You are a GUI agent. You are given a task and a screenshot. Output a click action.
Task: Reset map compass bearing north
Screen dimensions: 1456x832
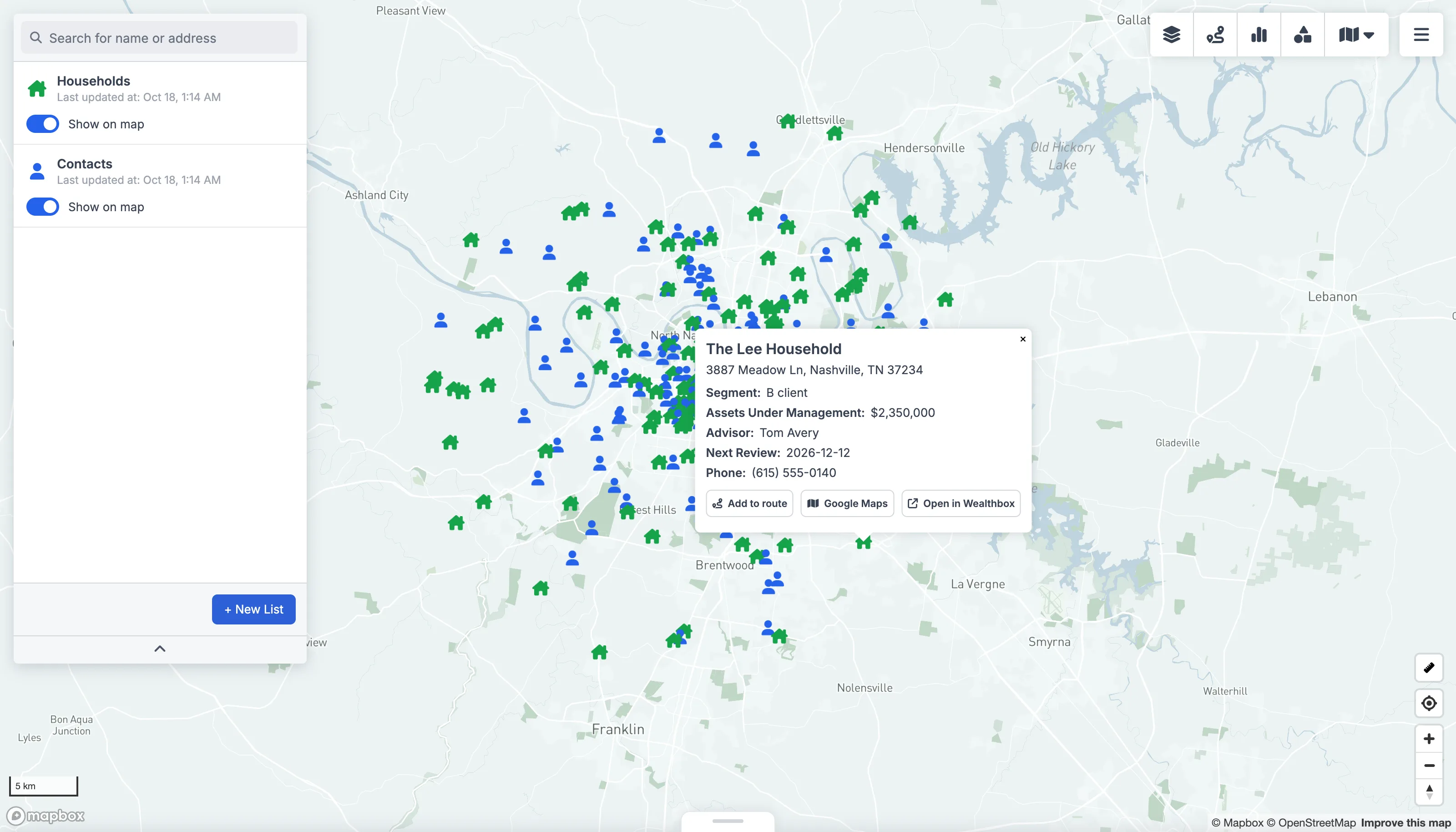pyautogui.click(x=1429, y=792)
